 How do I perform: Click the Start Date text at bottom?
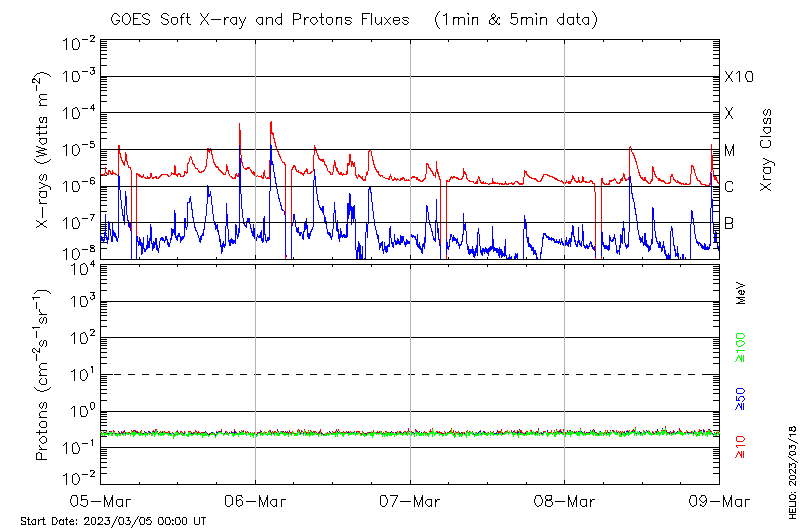113,521
